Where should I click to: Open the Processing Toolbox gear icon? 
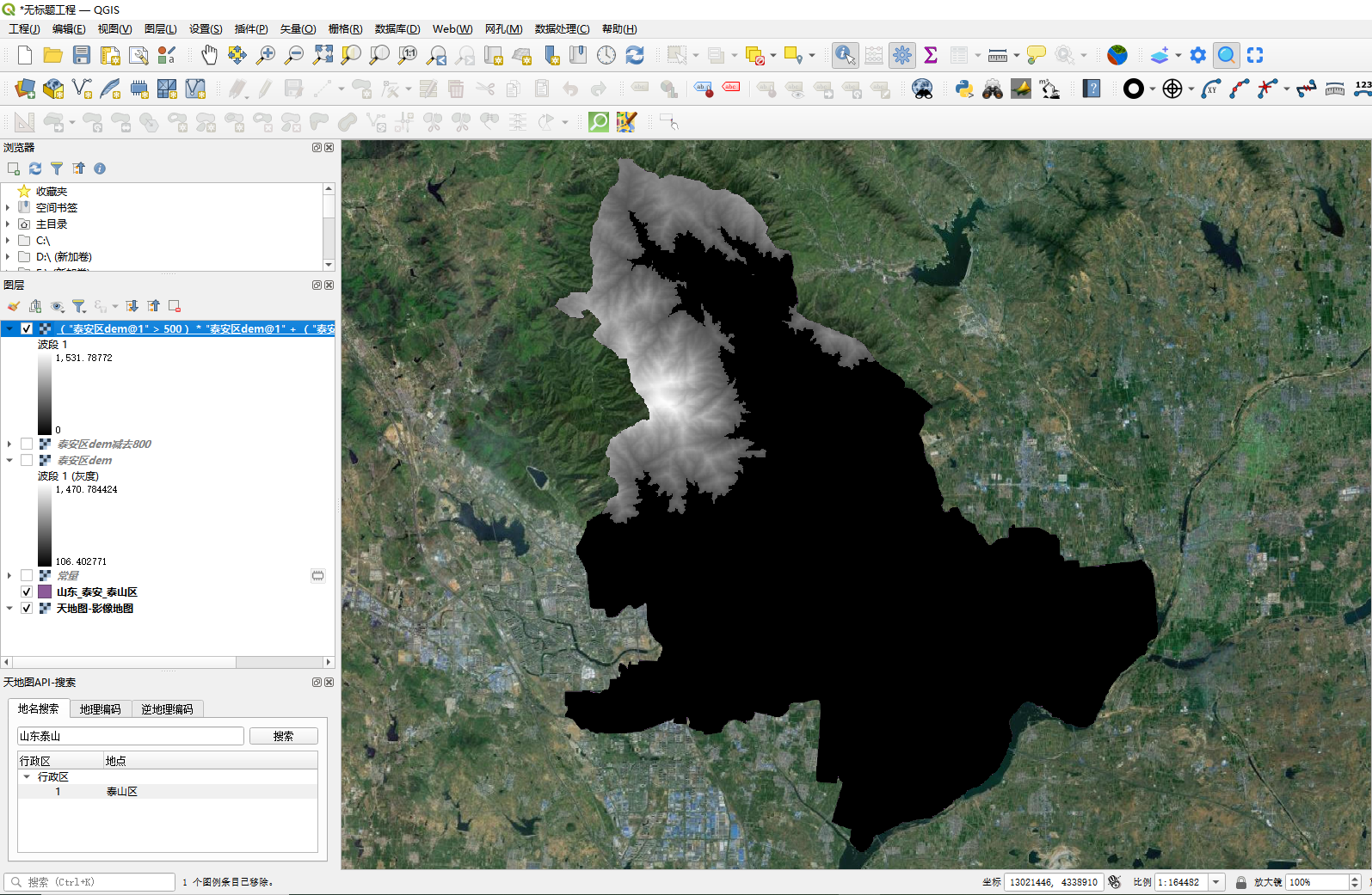click(x=901, y=56)
